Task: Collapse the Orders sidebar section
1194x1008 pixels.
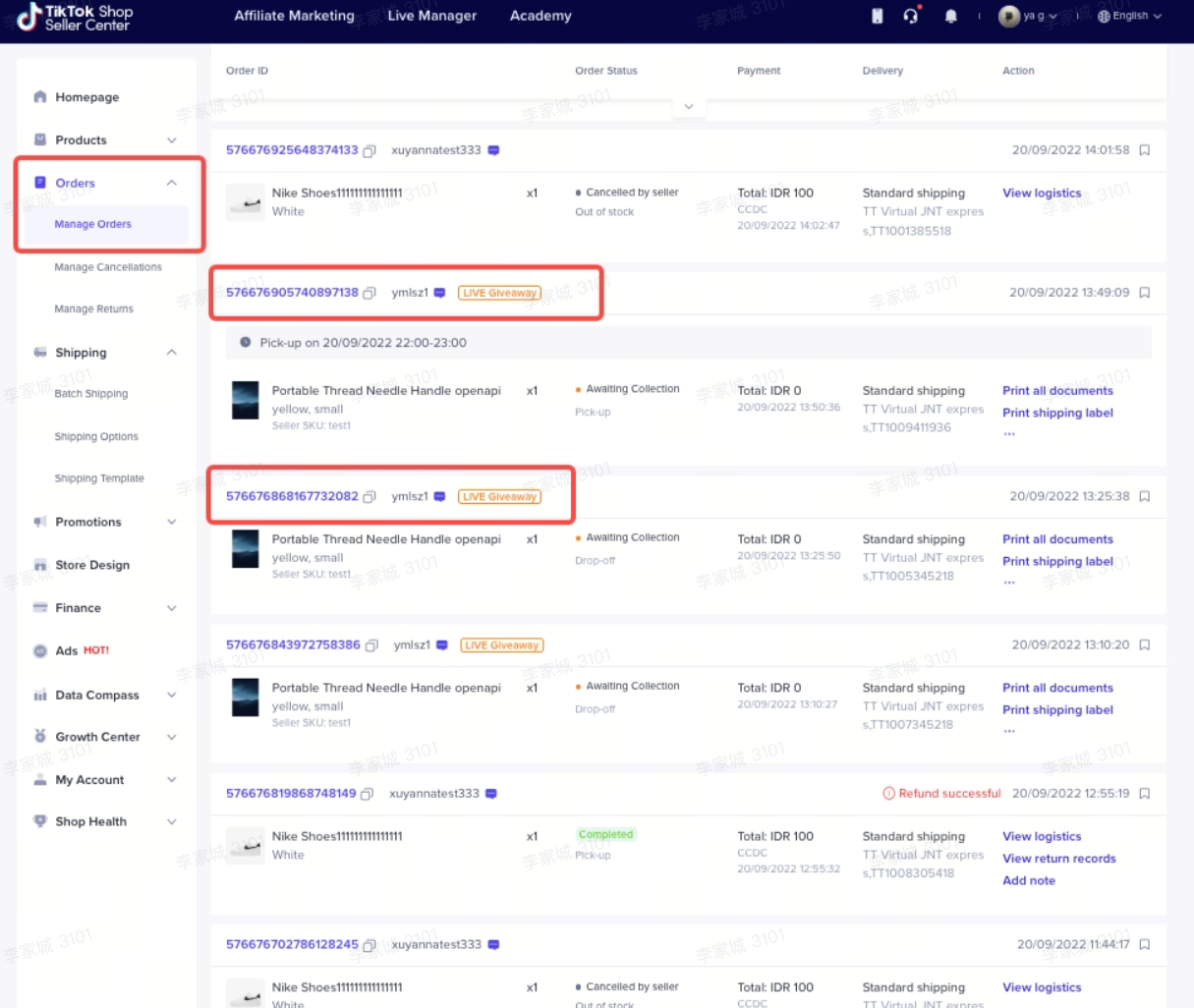Action: click(x=172, y=183)
